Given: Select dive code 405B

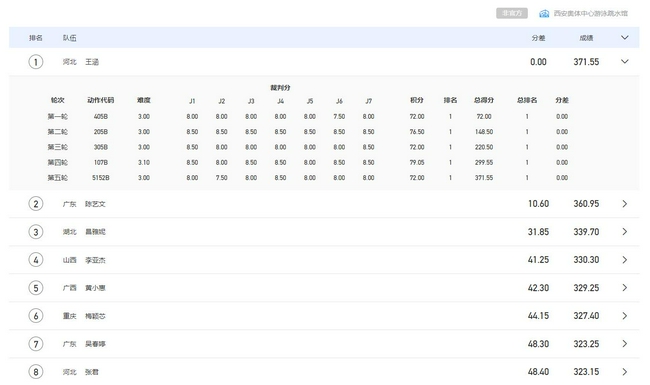Looking at the screenshot, I should 101,116.
